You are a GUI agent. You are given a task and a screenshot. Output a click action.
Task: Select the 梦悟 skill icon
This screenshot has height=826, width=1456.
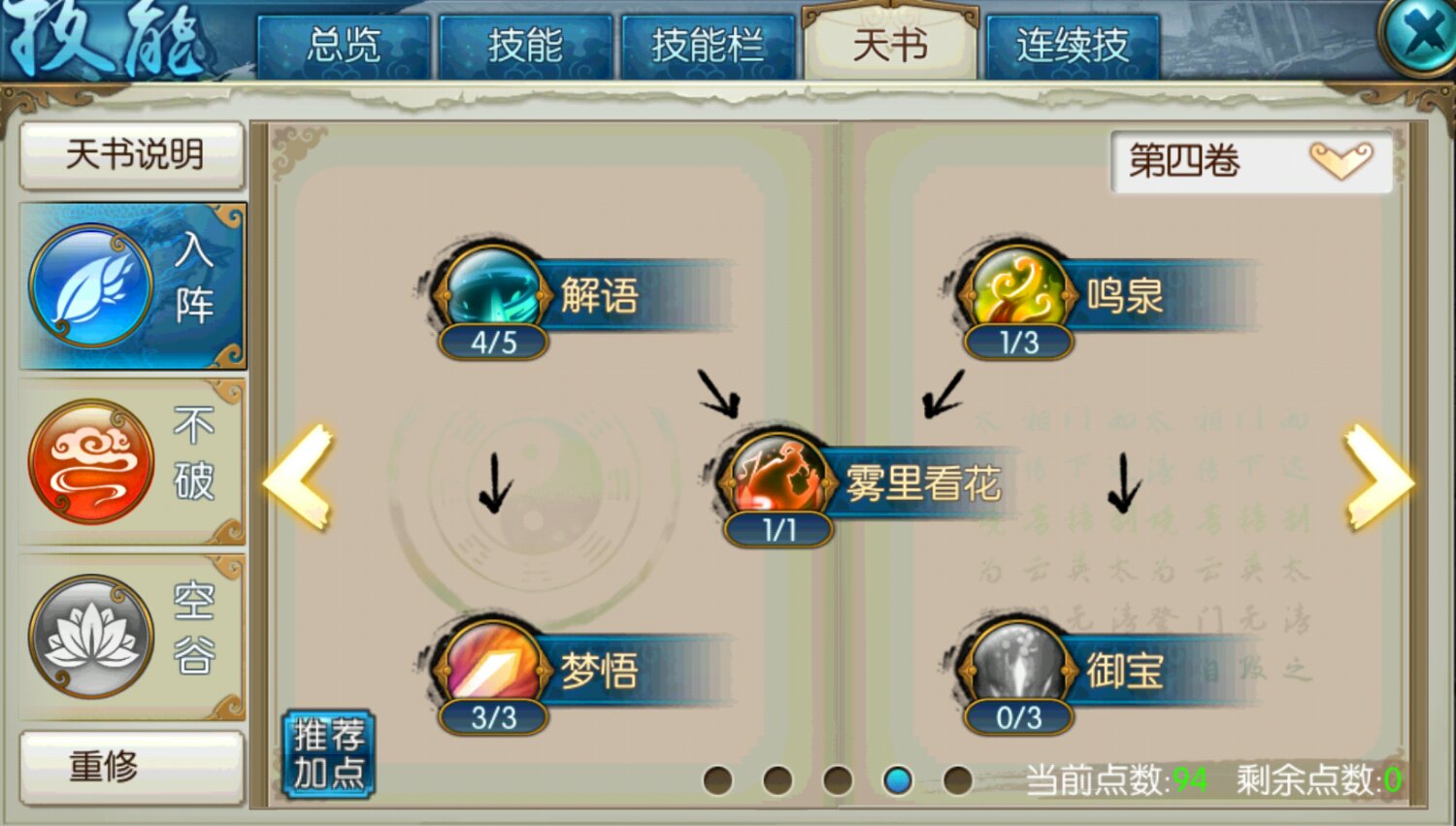[x=492, y=666]
